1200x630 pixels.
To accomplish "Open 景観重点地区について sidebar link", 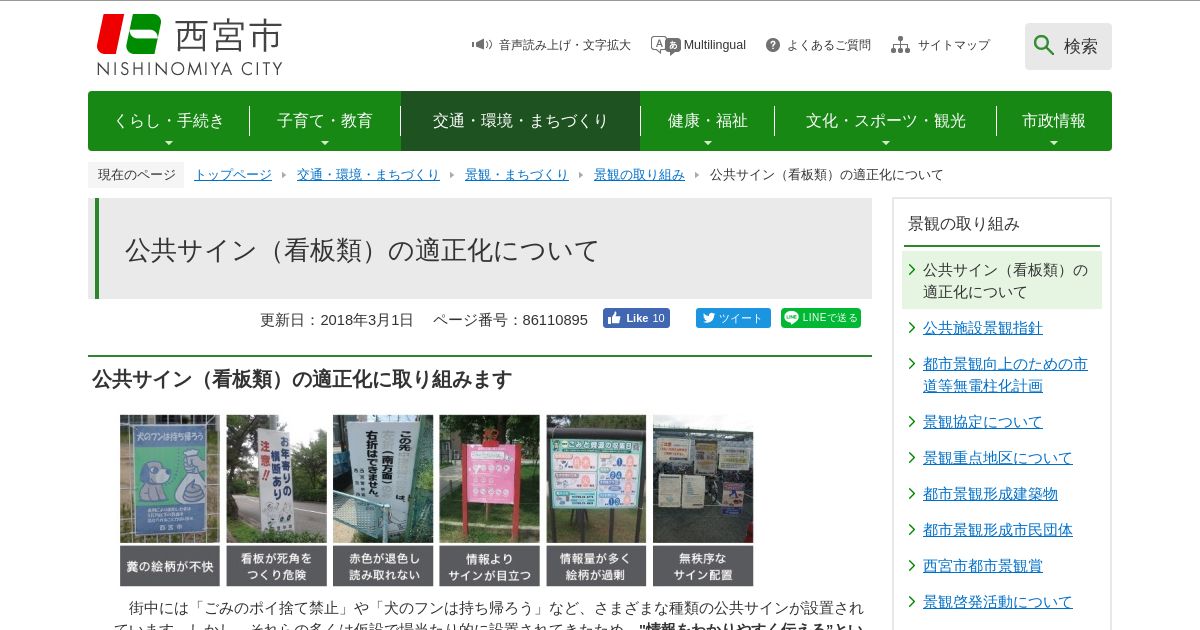I will (x=998, y=458).
